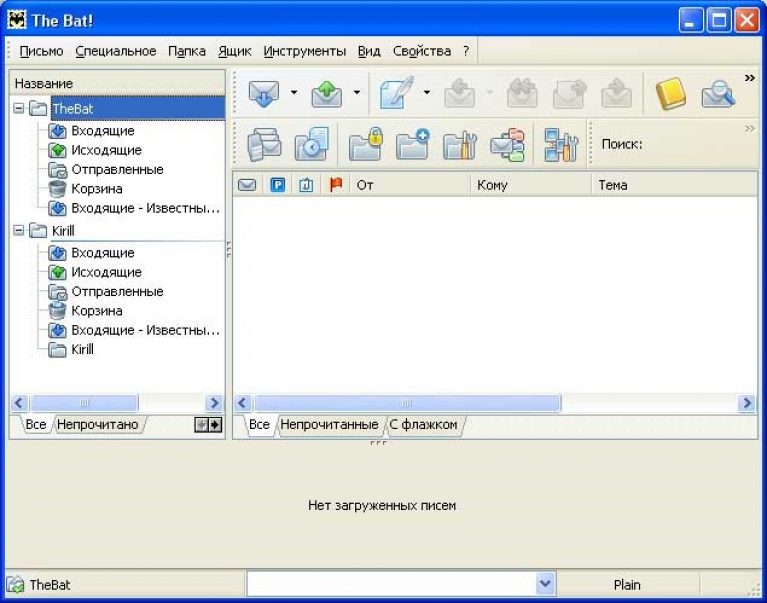This screenshot has height=603, width=767.
Task: Click the search messages magnifier icon
Action: tap(717, 94)
